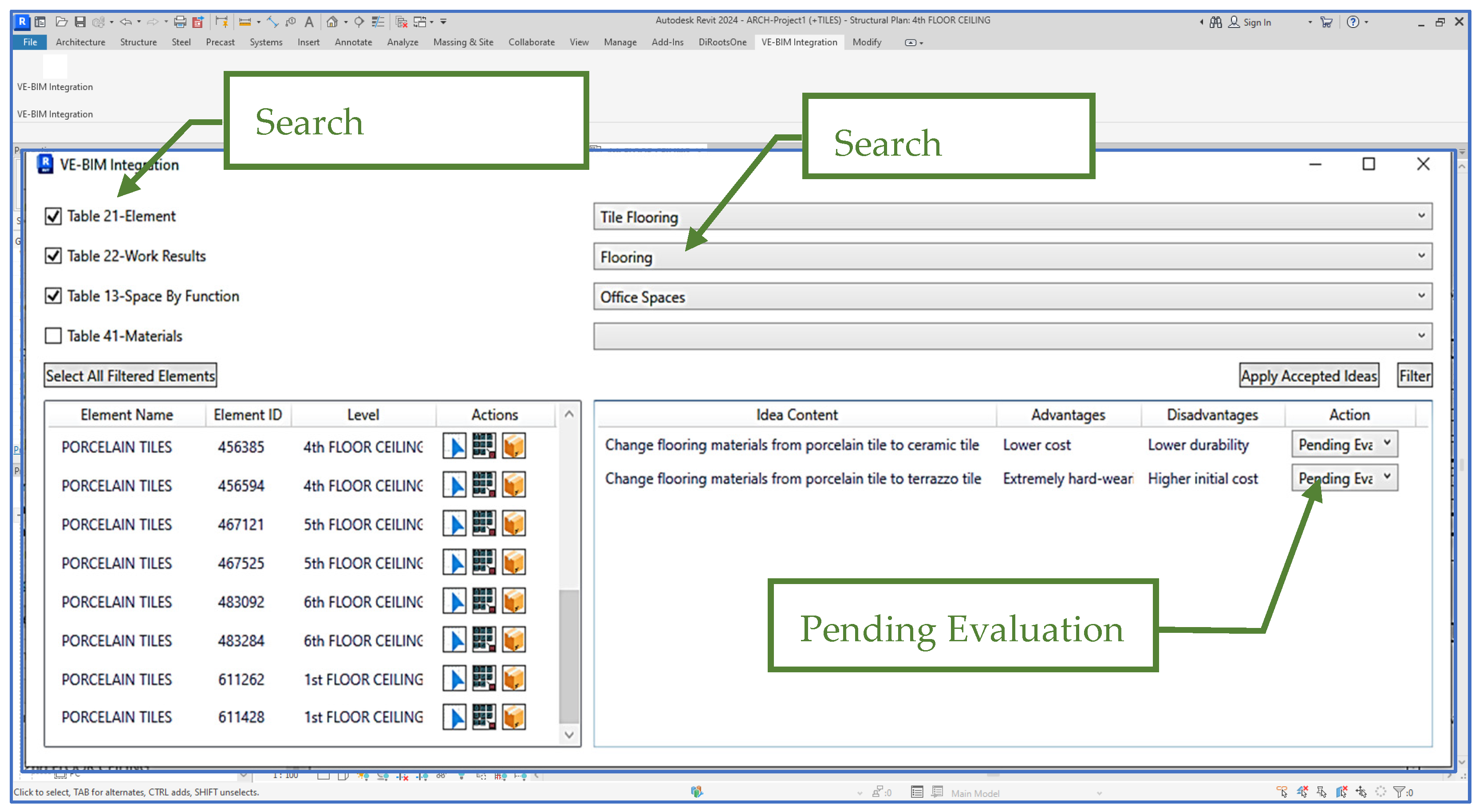Viewport: 1483px width, 812px height.
Task: Enable the Table 41-Materials checkbox
Action: (x=53, y=336)
